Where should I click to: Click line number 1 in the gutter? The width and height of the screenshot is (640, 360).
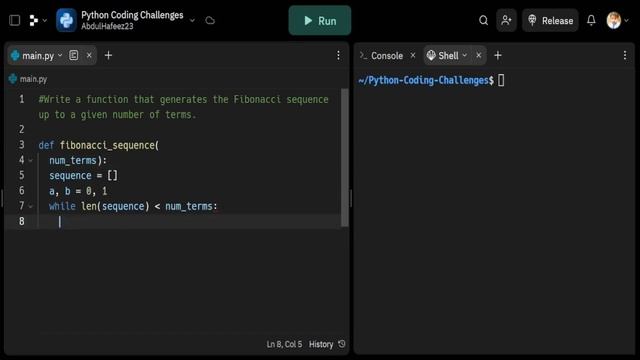(x=22, y=99)
